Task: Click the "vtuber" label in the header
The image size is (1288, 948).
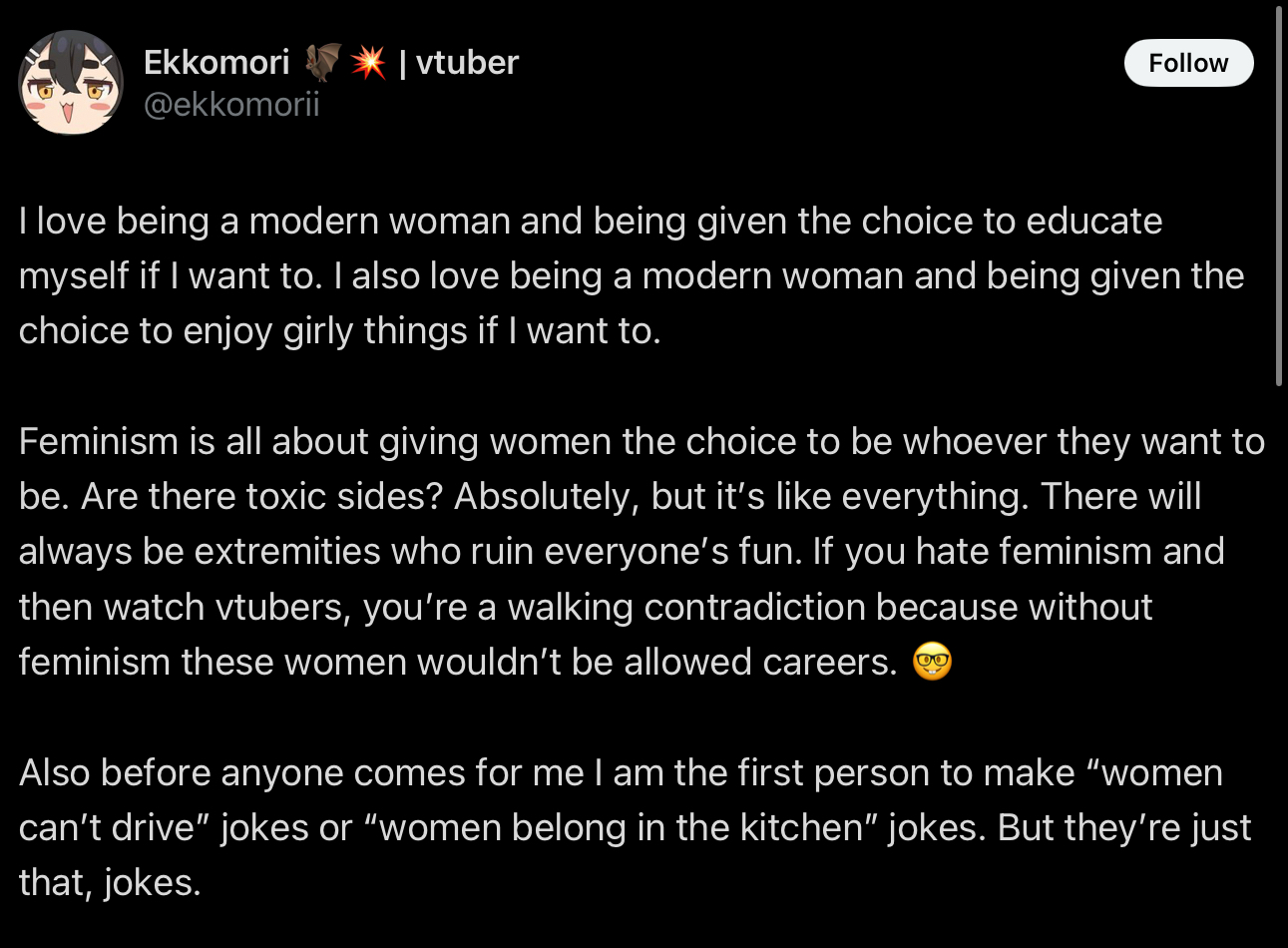Action: point(467,63)
